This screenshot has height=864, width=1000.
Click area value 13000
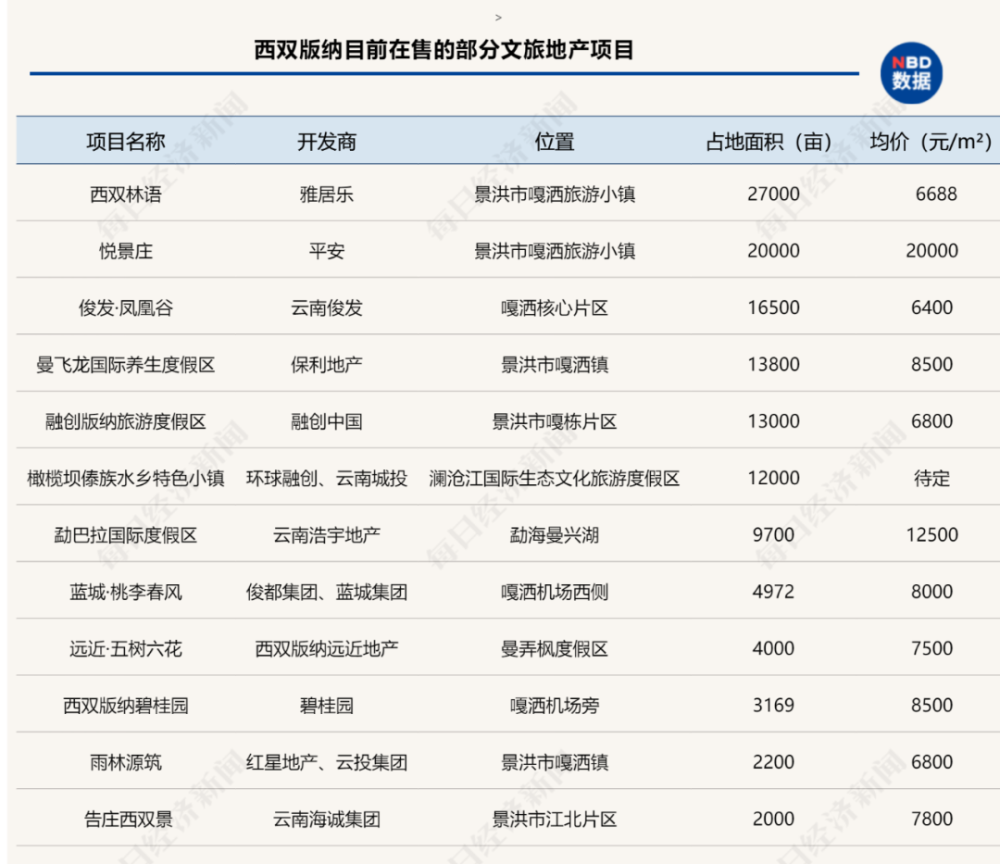pos(774,421)
